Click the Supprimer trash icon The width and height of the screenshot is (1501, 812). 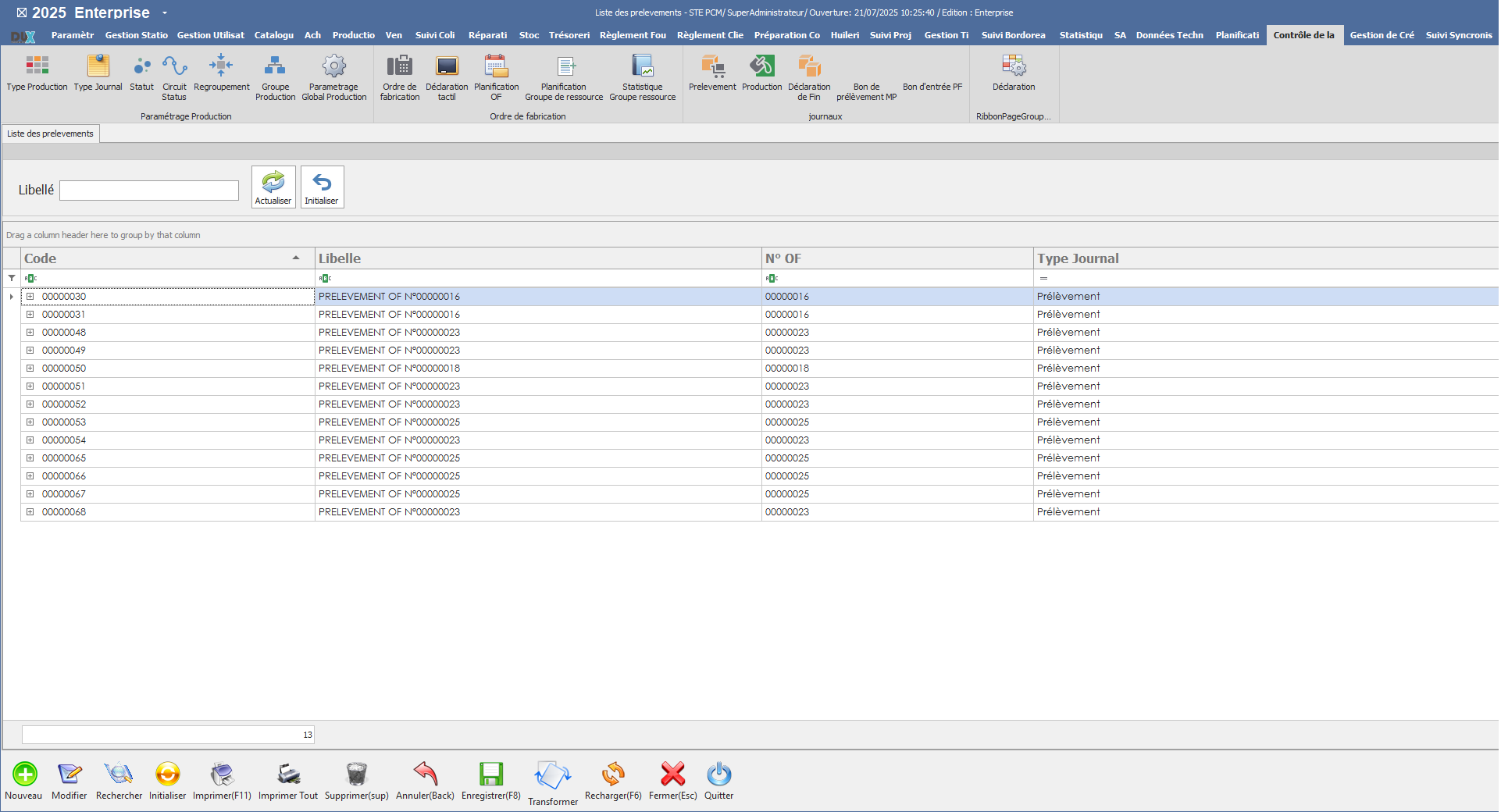pos(356,775)
